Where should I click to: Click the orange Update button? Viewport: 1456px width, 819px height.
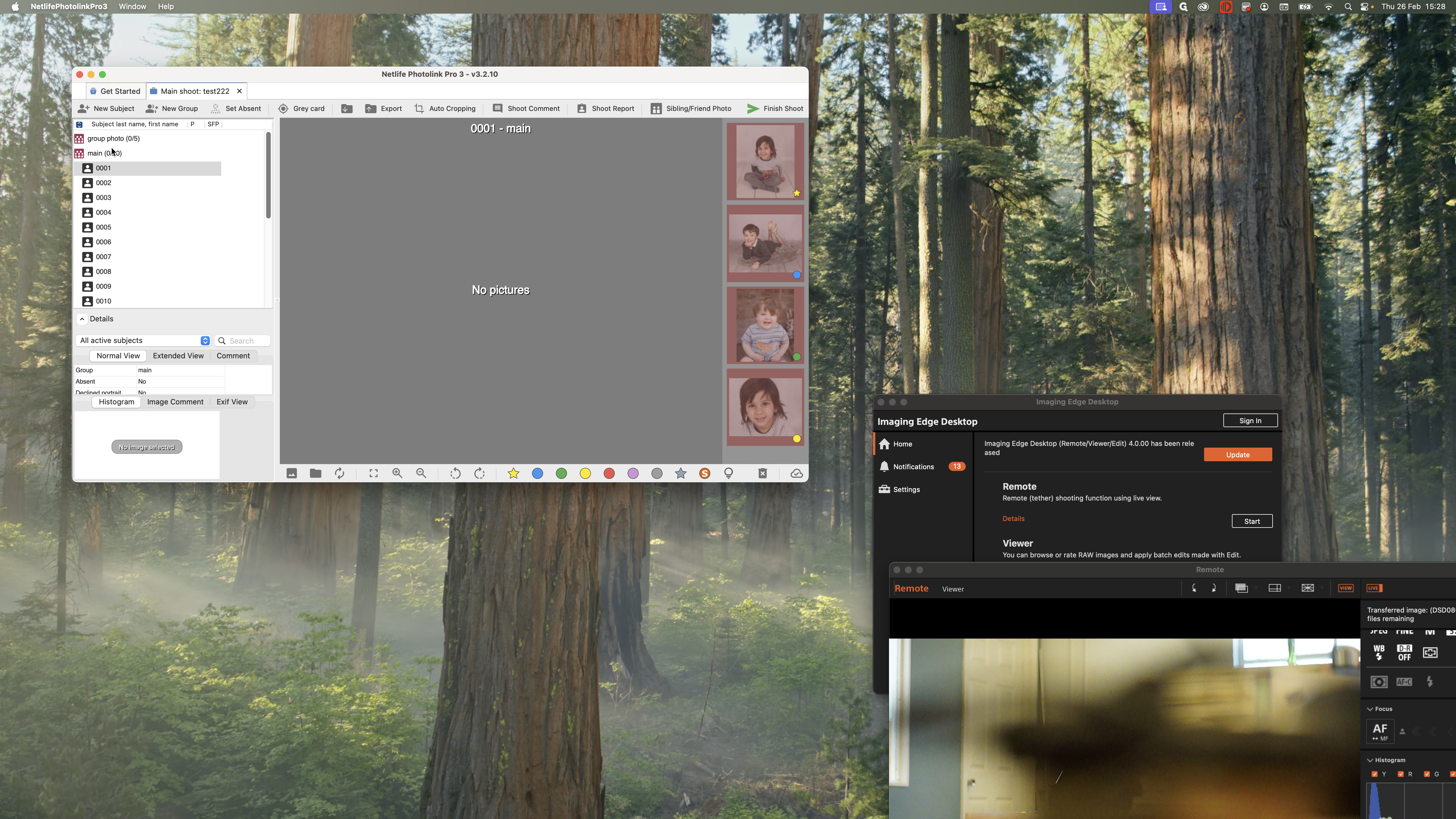[x=1237, y=454]
